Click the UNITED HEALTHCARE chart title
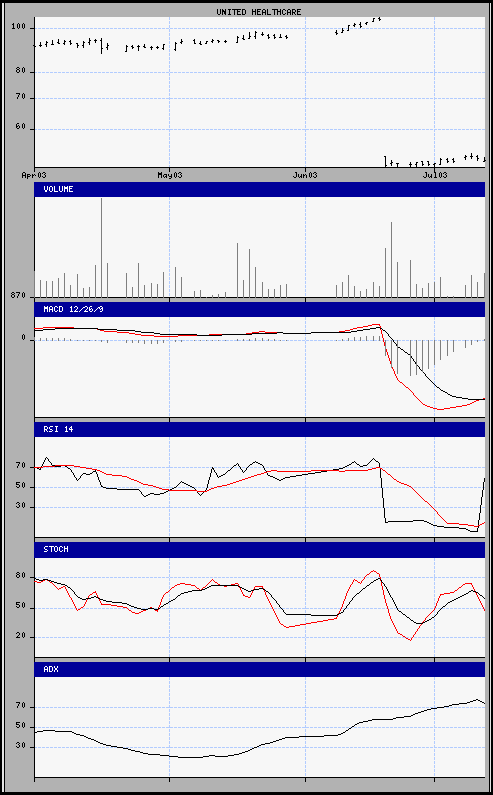 click(x=259, y=11)
